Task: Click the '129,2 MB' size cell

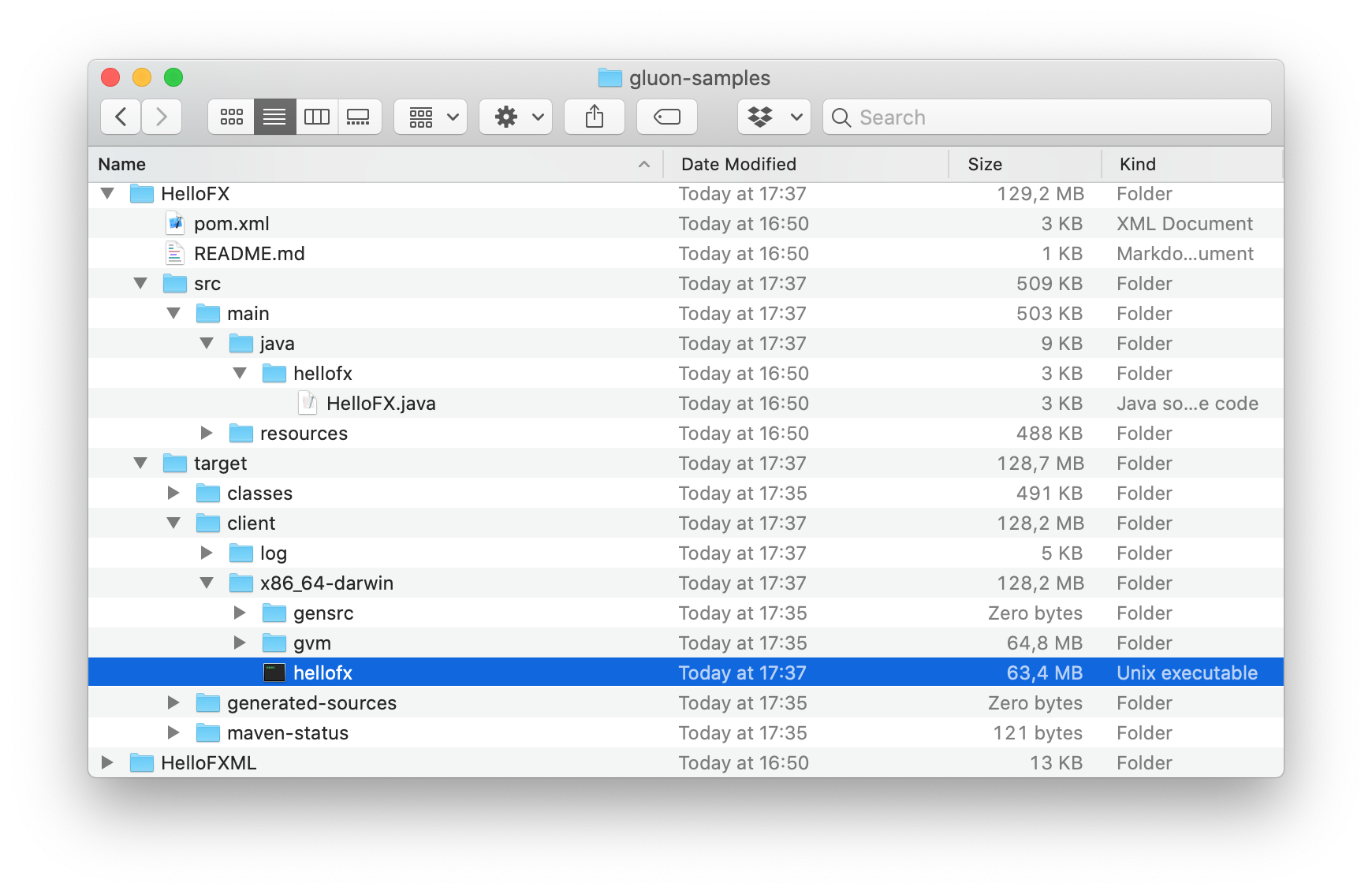Action: coord(1041,194)
